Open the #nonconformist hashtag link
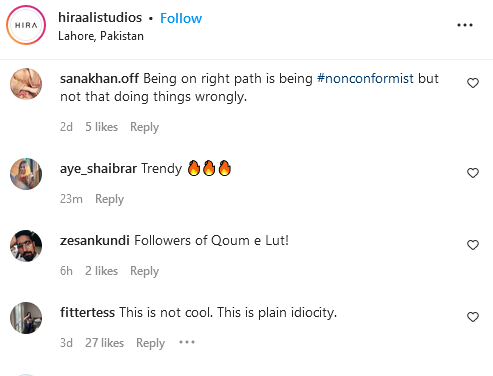This screenshot has width=493, height=376. click(365, 79)
